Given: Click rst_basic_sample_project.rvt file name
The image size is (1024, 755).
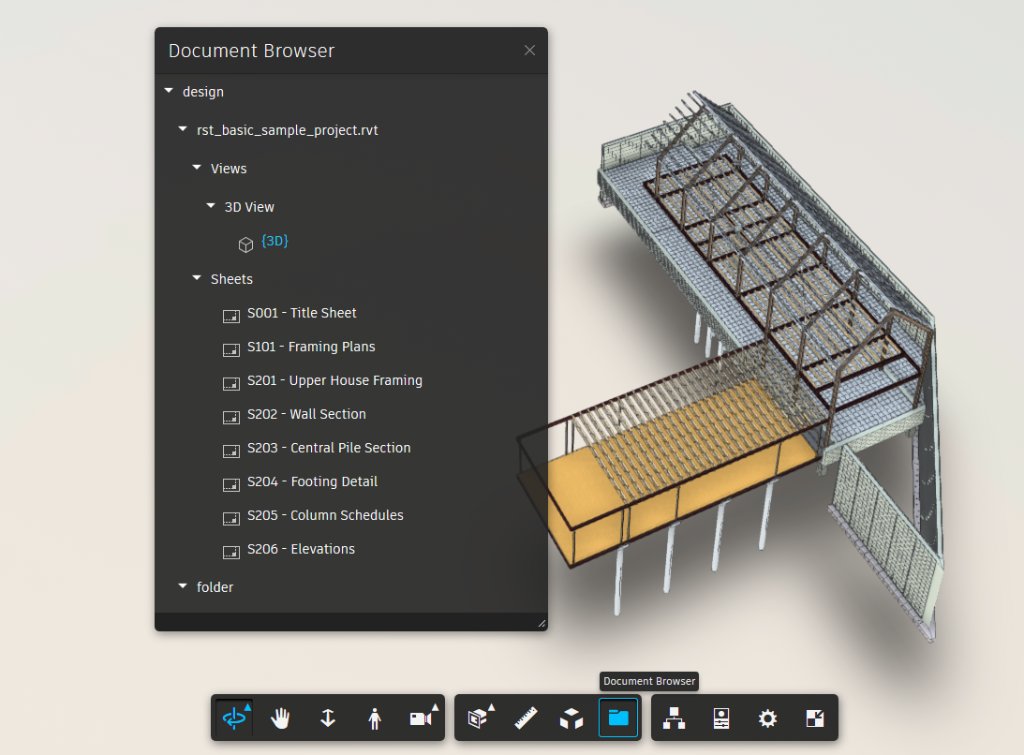Looking at the screenshot, I should tap(287, 130).
